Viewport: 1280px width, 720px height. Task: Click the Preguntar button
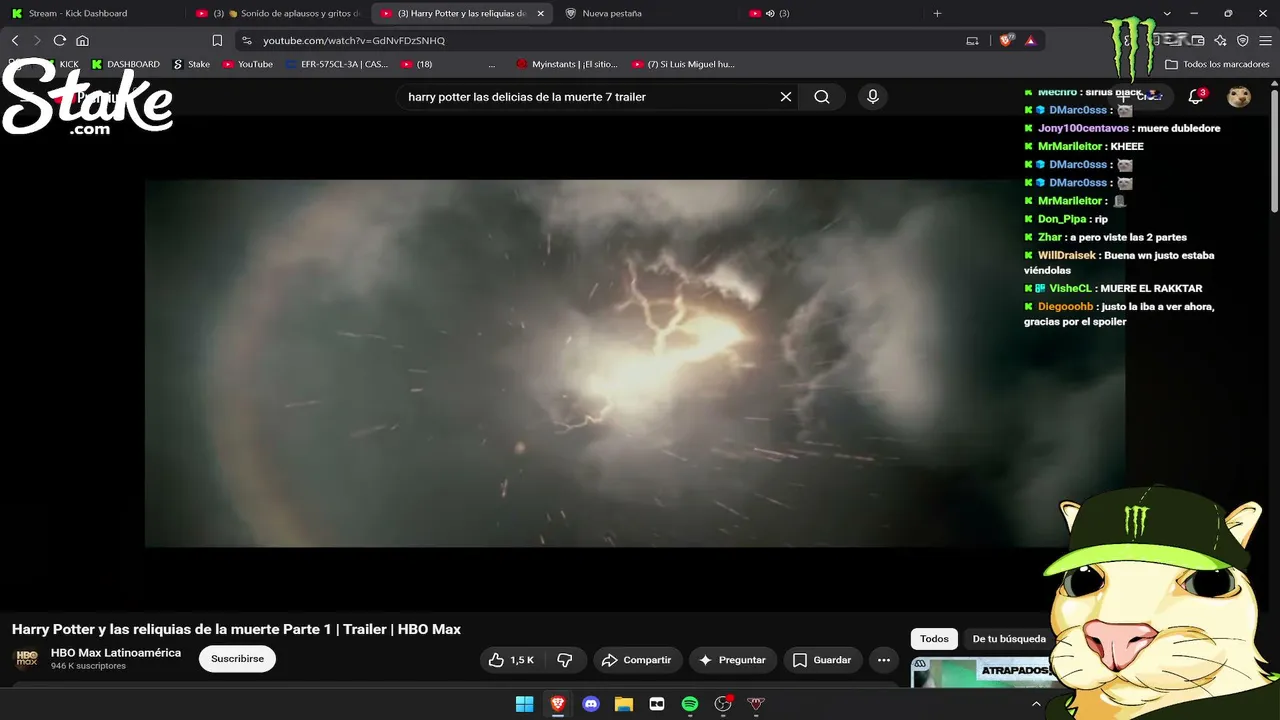732,660
